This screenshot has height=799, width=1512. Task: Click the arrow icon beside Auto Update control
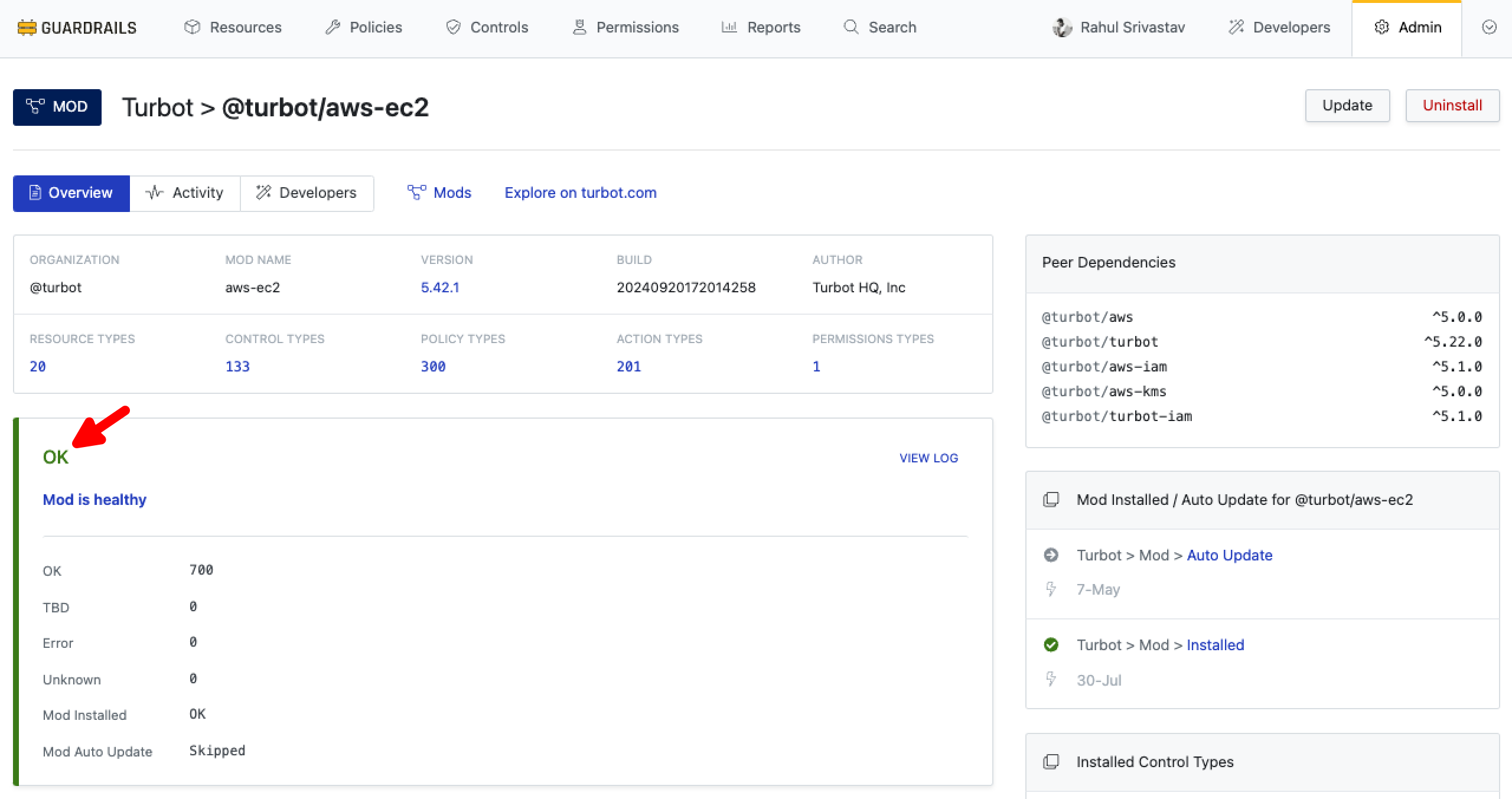pos(1051,555)
